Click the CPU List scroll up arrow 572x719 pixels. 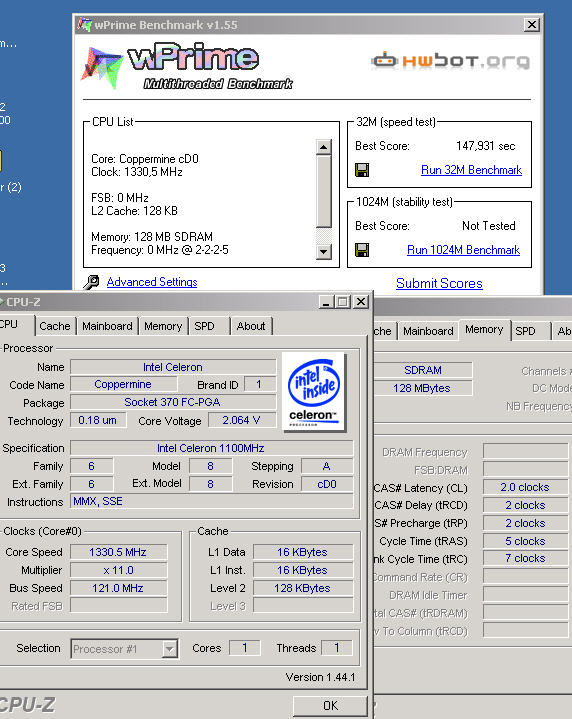pos(323,147)
